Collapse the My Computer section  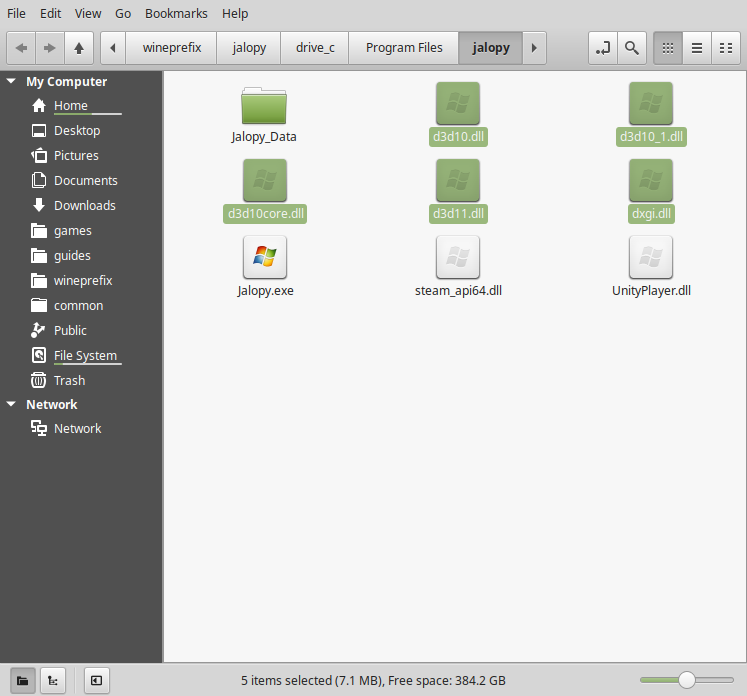(11, 81)
